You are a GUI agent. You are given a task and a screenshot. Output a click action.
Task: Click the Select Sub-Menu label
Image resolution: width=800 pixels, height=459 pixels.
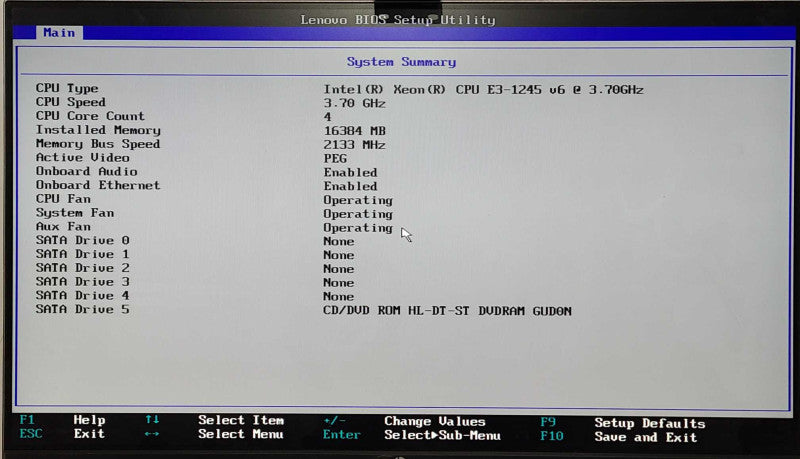442,435
